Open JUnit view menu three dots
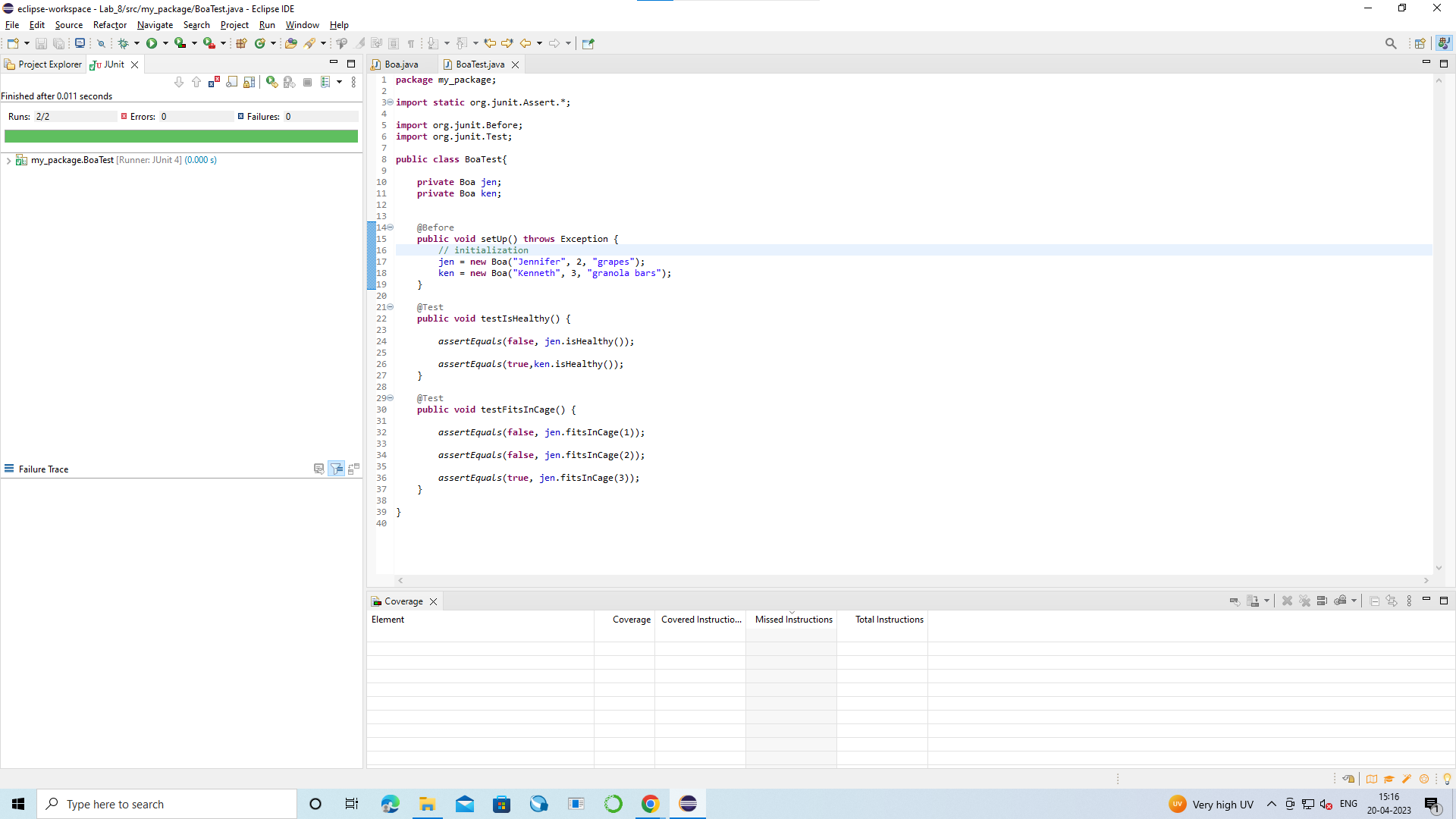The height and width of the screenshot is (819, 1456). 353,82
